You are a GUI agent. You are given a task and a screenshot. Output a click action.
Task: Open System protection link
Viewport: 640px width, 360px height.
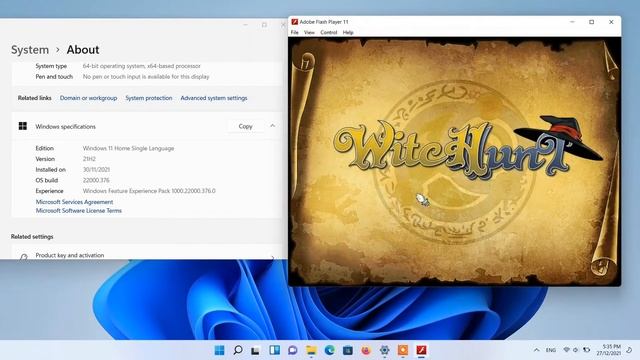(x=149, y=98)
